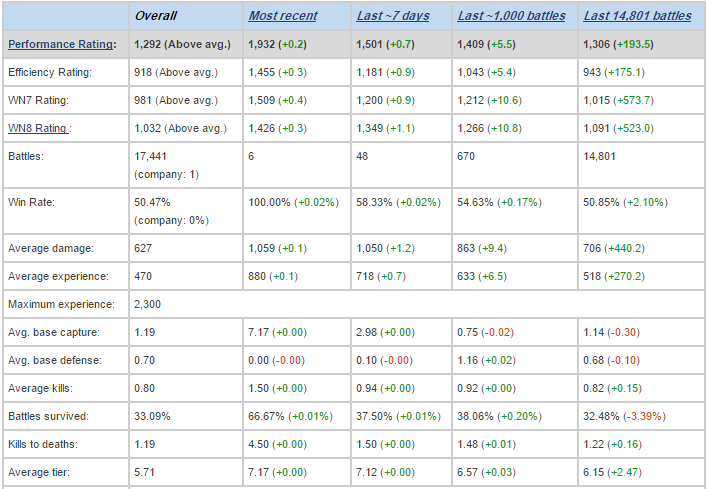Select the 7.12 (+0.00) average tier cell

pyautogui.click(x=386, y=472)
